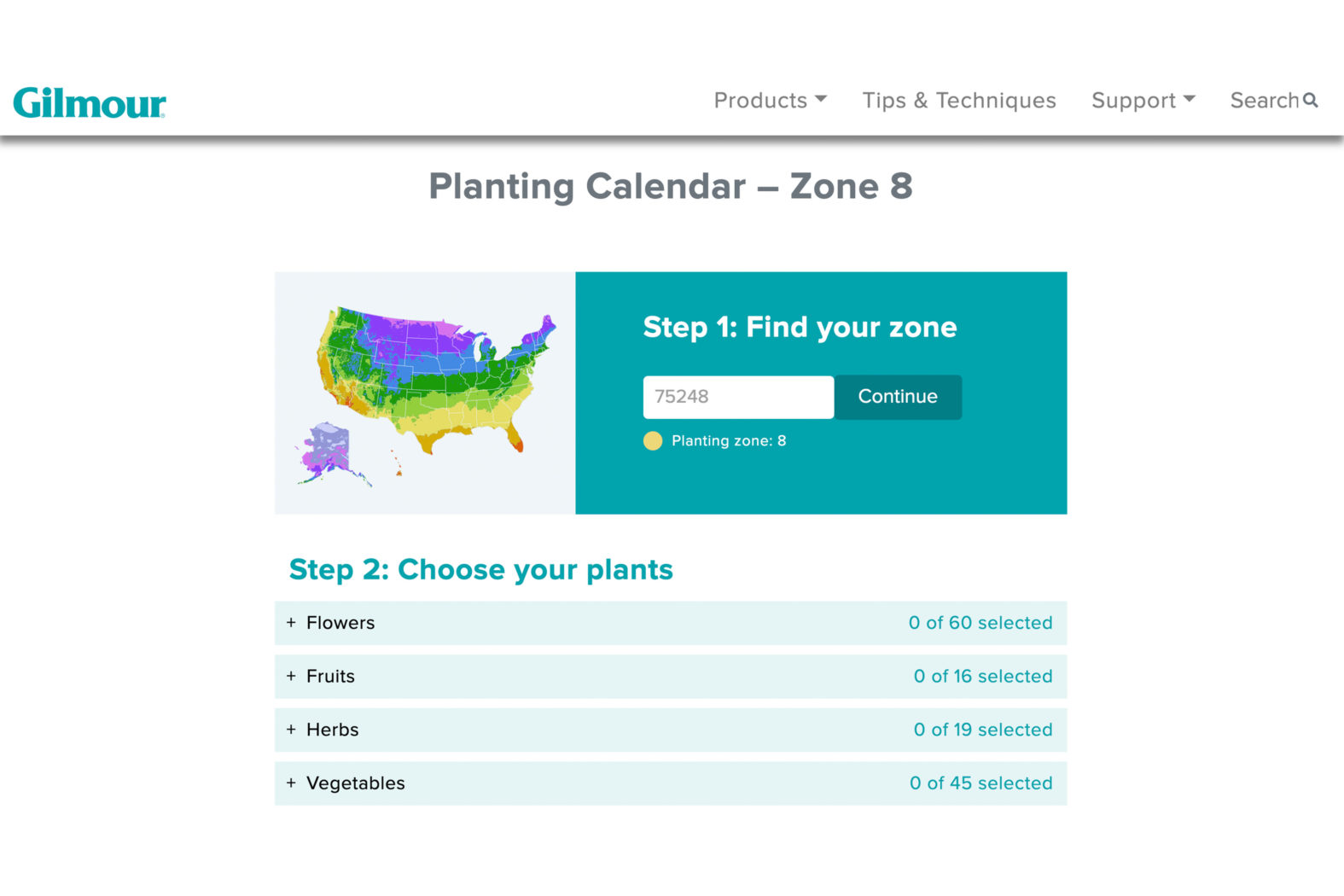This screenshot has height=896, width=1344.
Task: Click the plus icon beside Herbs
Action: [x=291, y=730]
